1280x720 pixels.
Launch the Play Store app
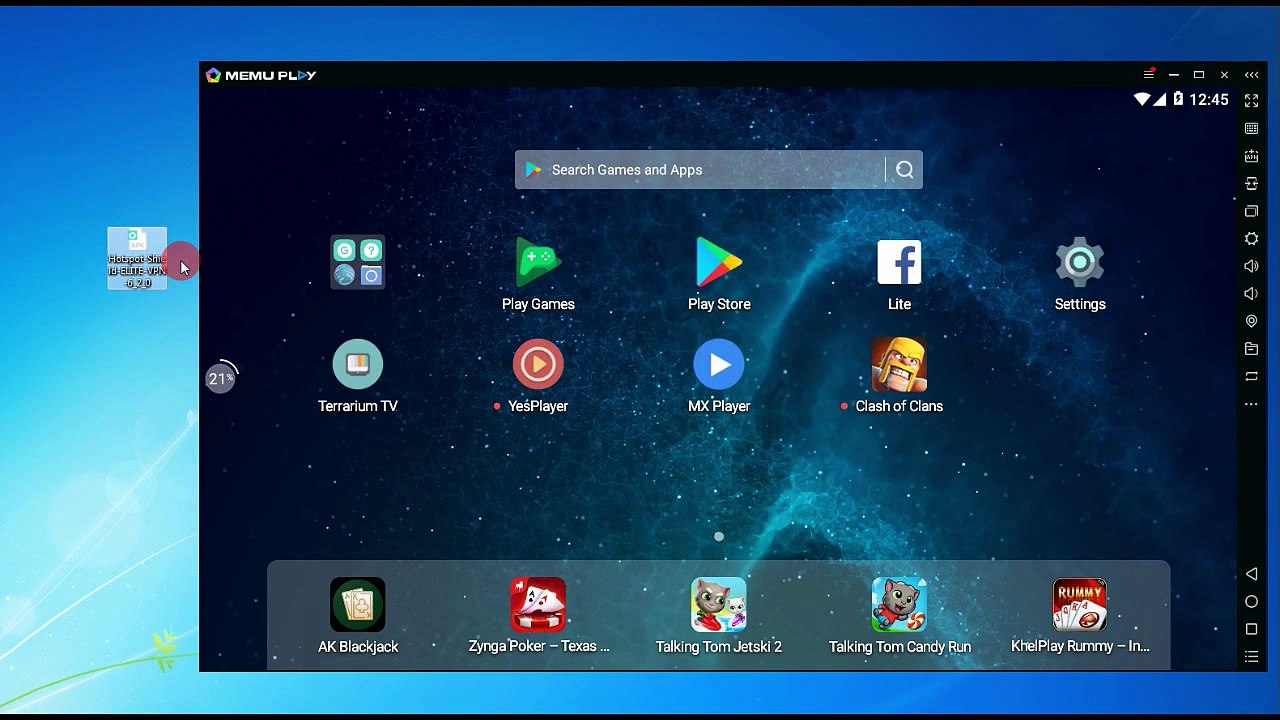[x=719, y=264]
